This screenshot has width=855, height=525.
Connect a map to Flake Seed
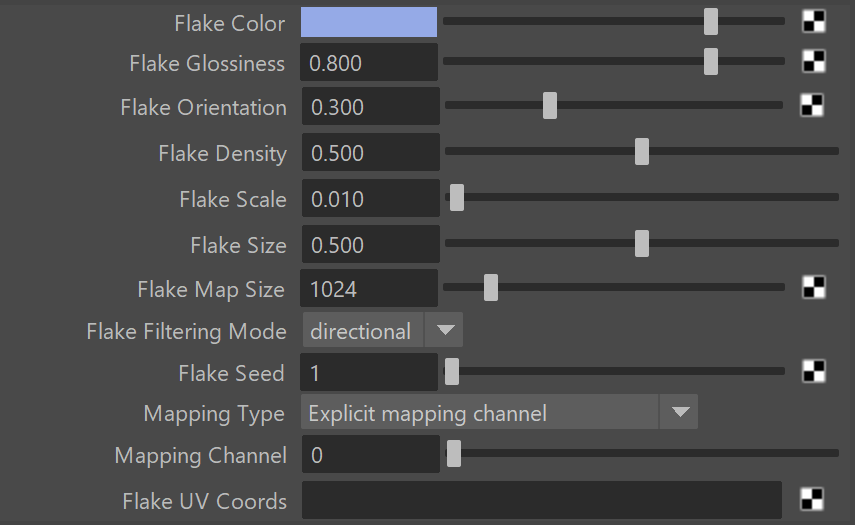point(814,371)
